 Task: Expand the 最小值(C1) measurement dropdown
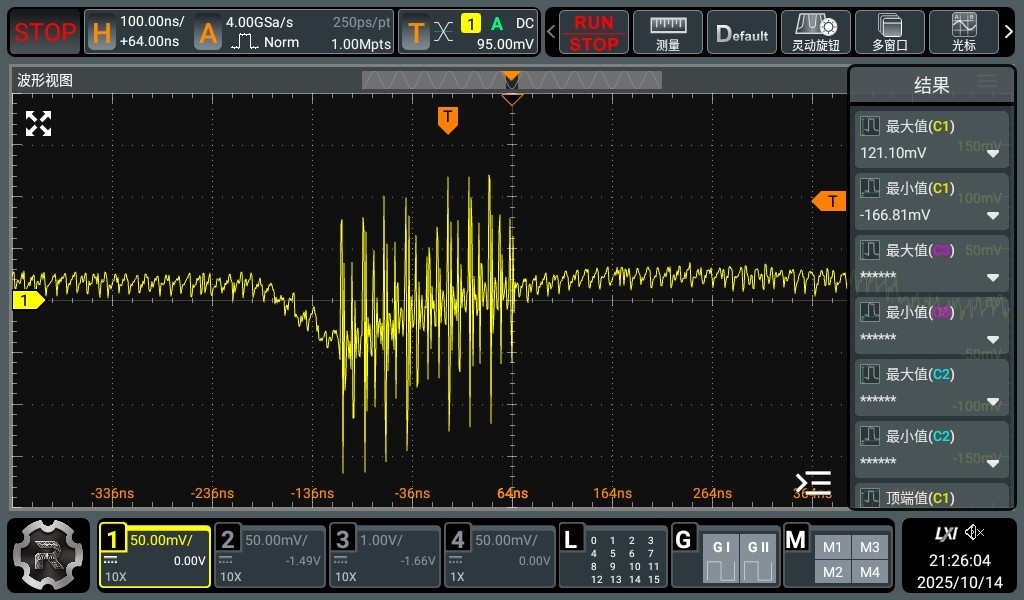point(993,216)
